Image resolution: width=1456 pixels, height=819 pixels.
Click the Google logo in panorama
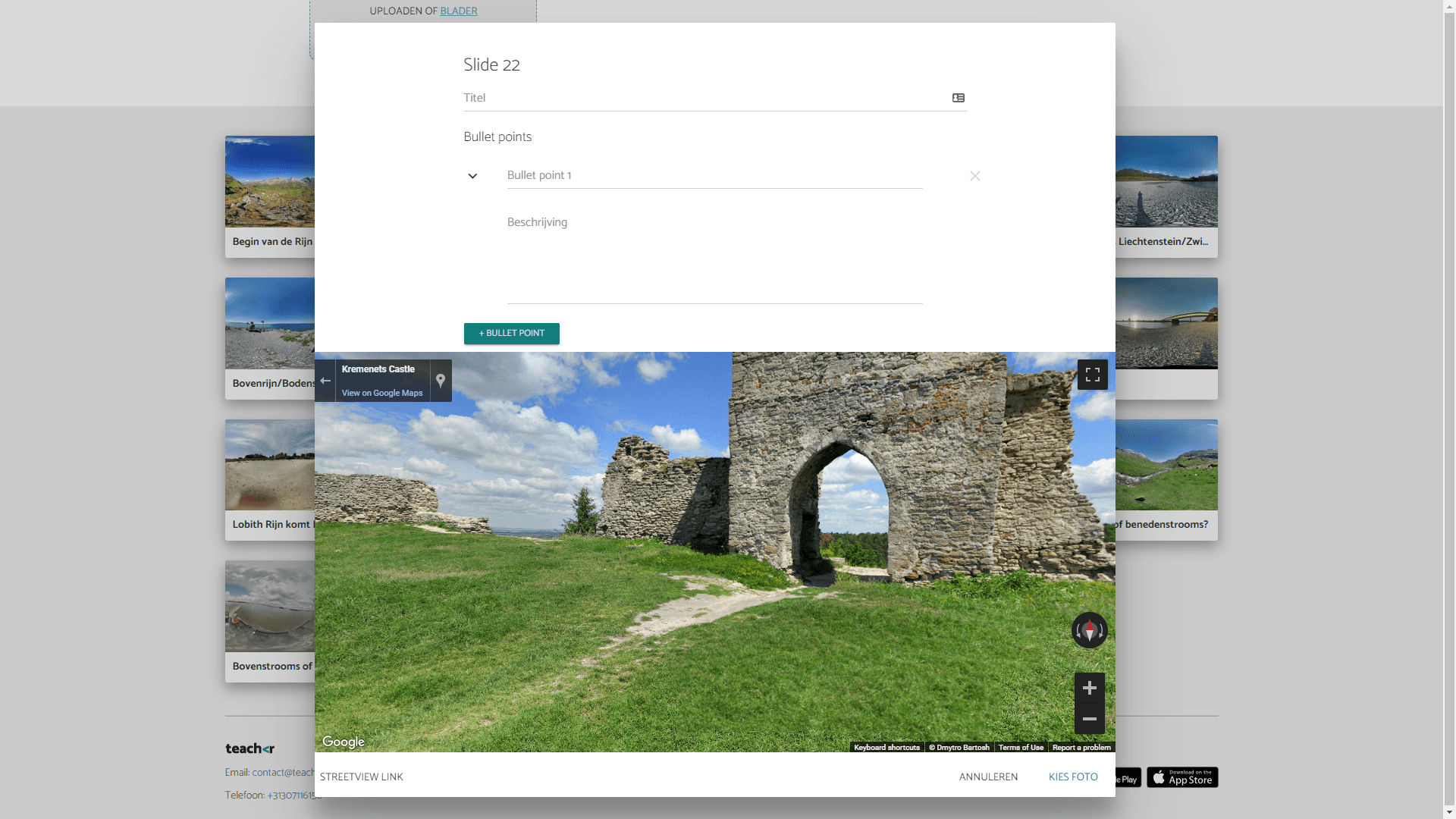344,742
